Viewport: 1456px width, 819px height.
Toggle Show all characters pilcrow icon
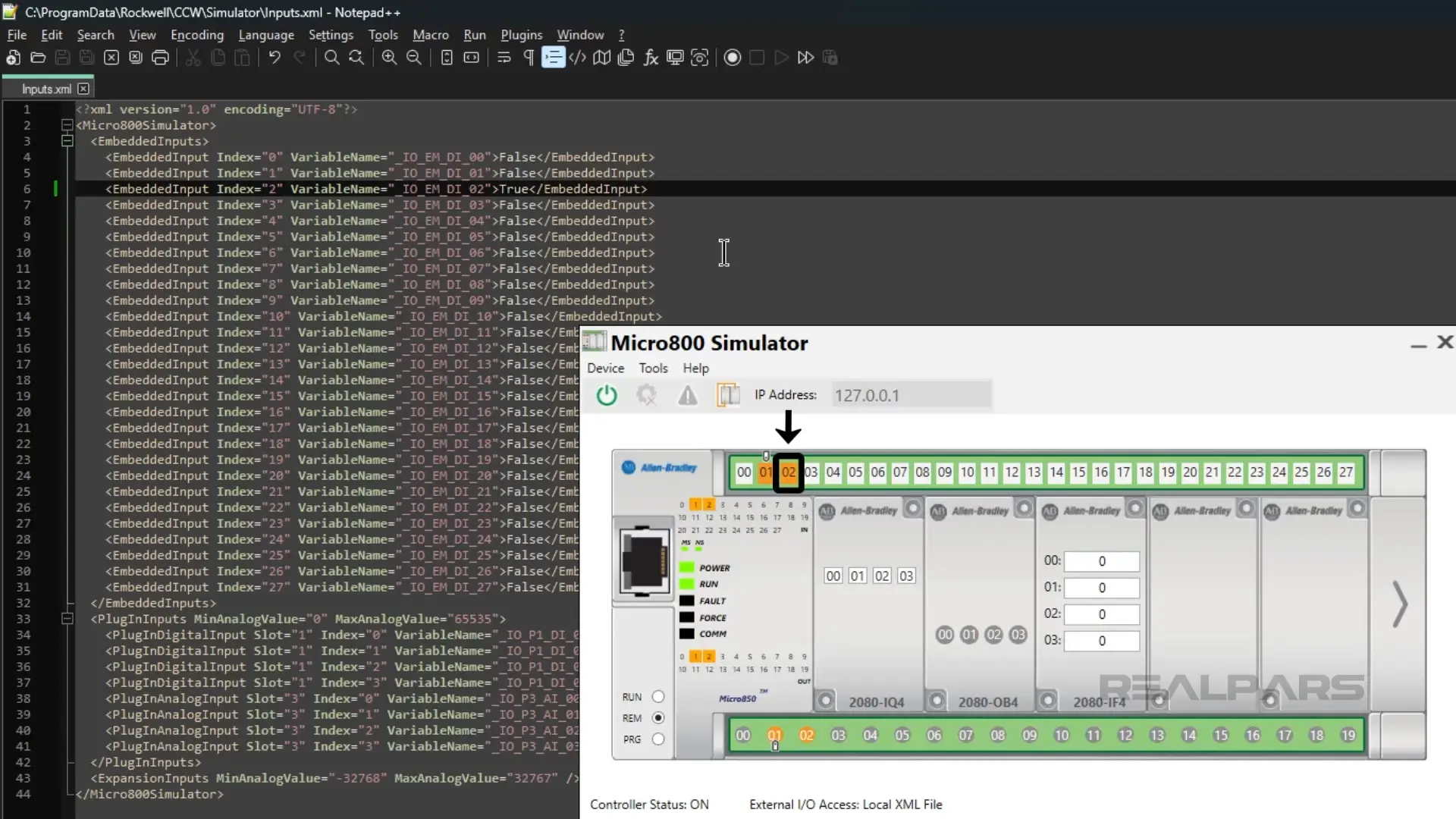click(x=529, y=58)
